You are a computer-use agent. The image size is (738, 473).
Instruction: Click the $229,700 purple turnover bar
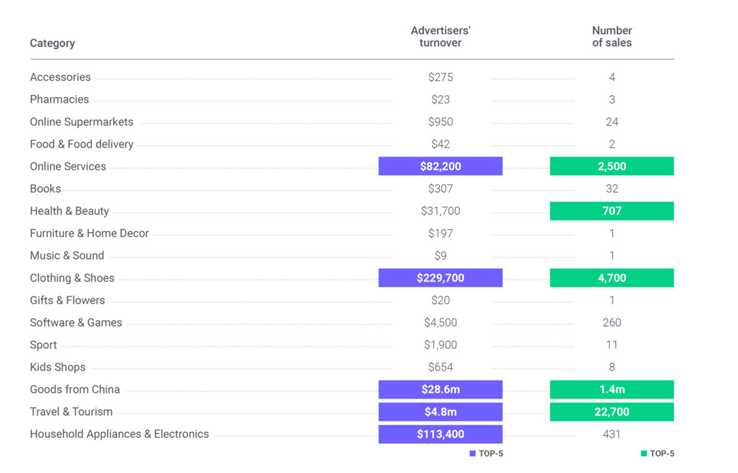click(440, 278)
